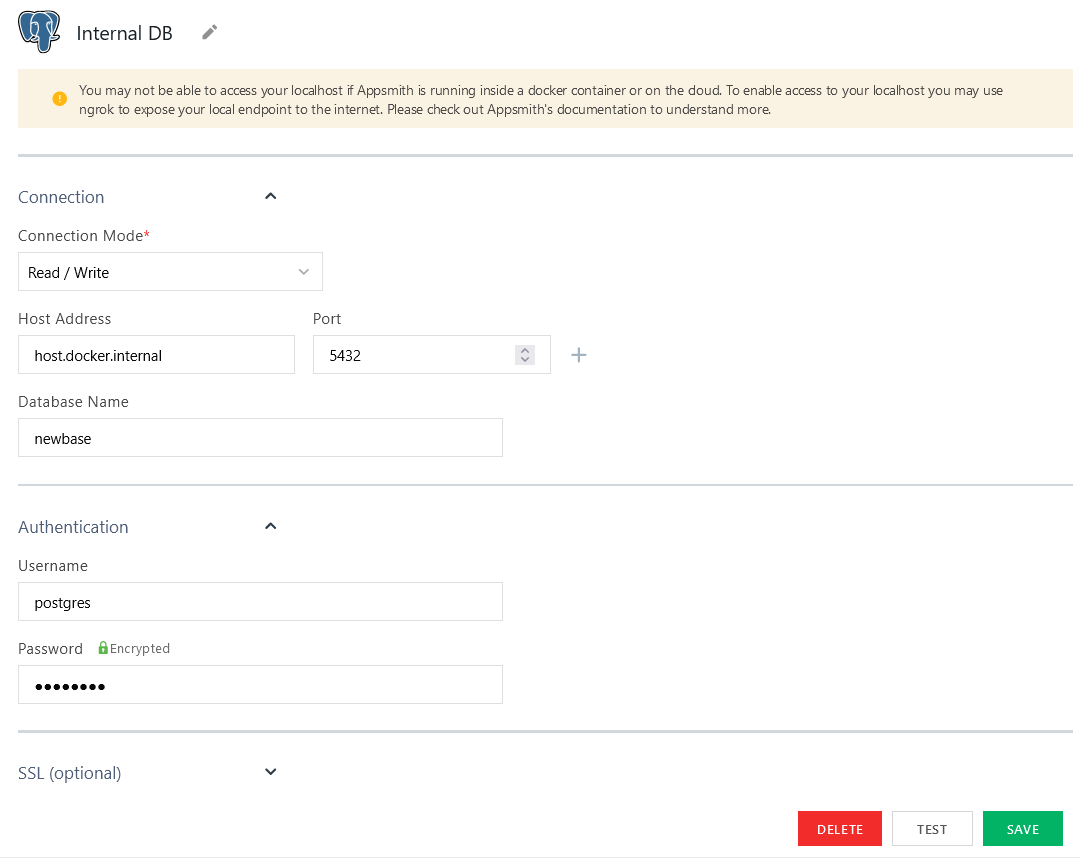Save the datasource configuration
This screenshot has height=859, width=1080.
click(1022, 828)
